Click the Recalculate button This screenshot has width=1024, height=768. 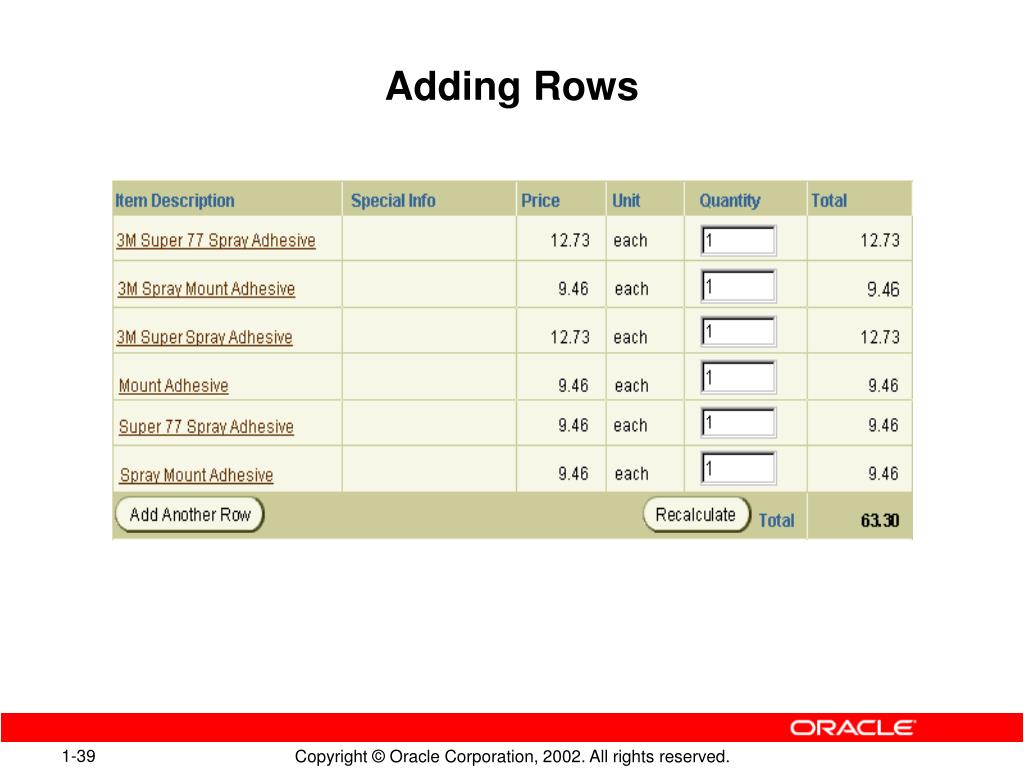(696, 515)
